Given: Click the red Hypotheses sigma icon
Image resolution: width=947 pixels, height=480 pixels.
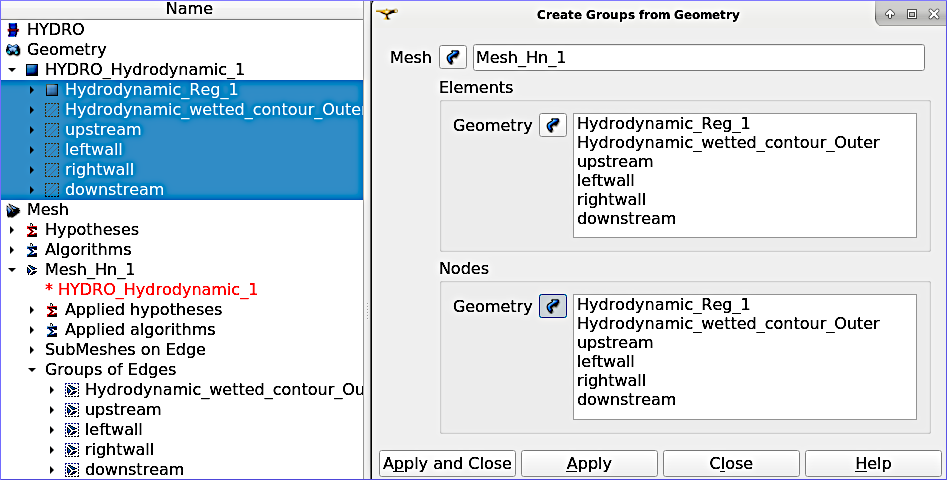Looking at the screenshot, I should (32, 230).
